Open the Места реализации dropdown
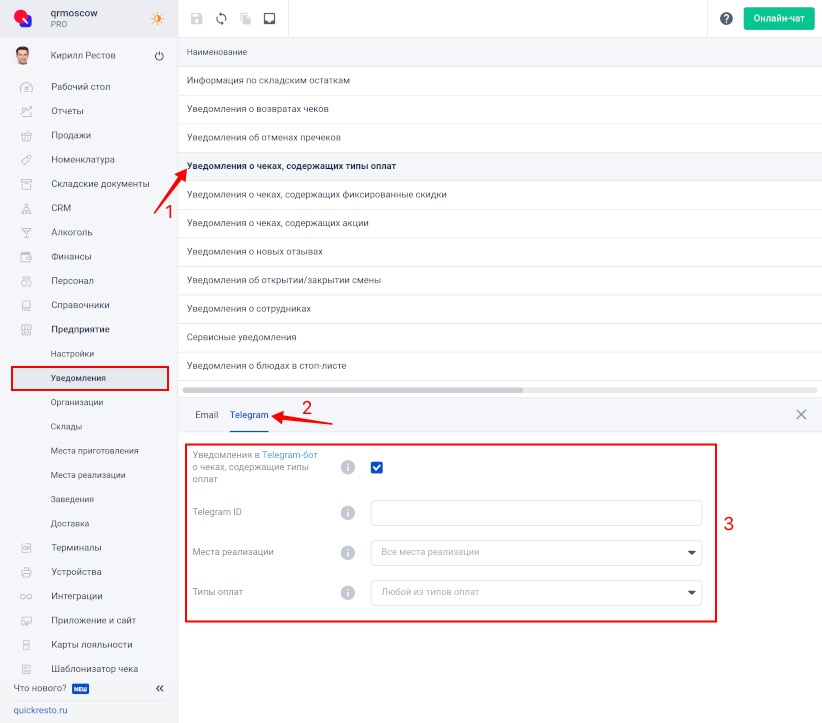Screen dimensions: 822x723 (536, 553)
